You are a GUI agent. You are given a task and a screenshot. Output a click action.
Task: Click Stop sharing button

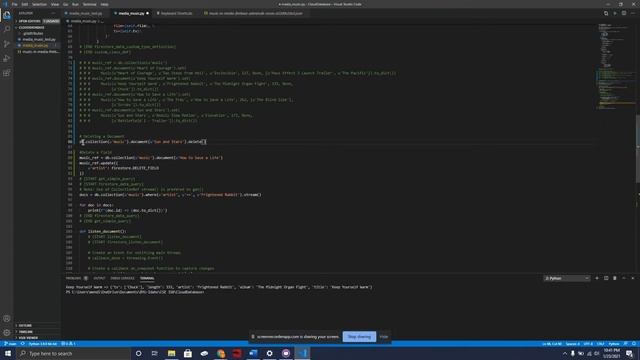pos(359,337)
